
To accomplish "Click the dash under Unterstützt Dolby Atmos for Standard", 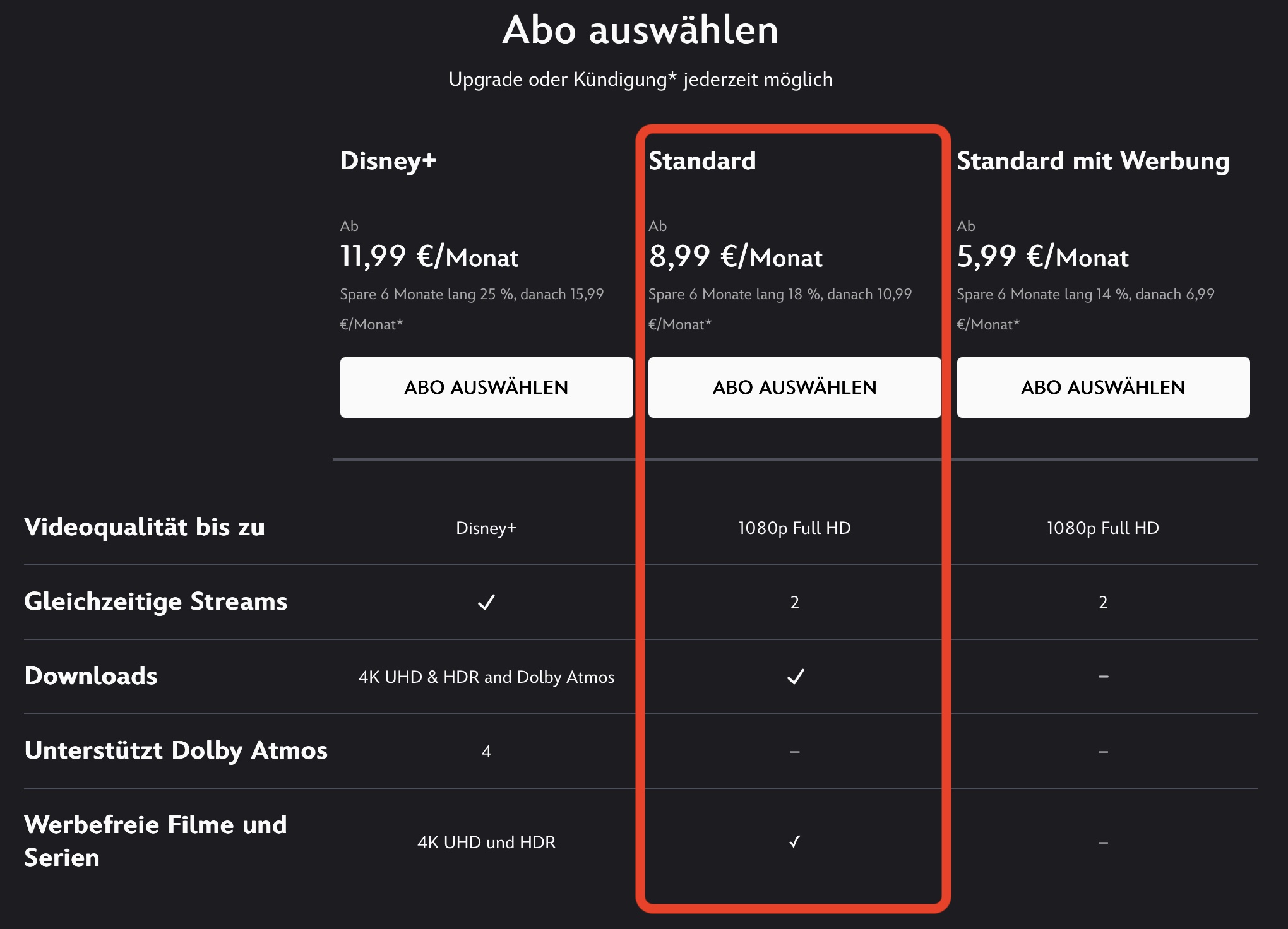I will tap(794, 752).
